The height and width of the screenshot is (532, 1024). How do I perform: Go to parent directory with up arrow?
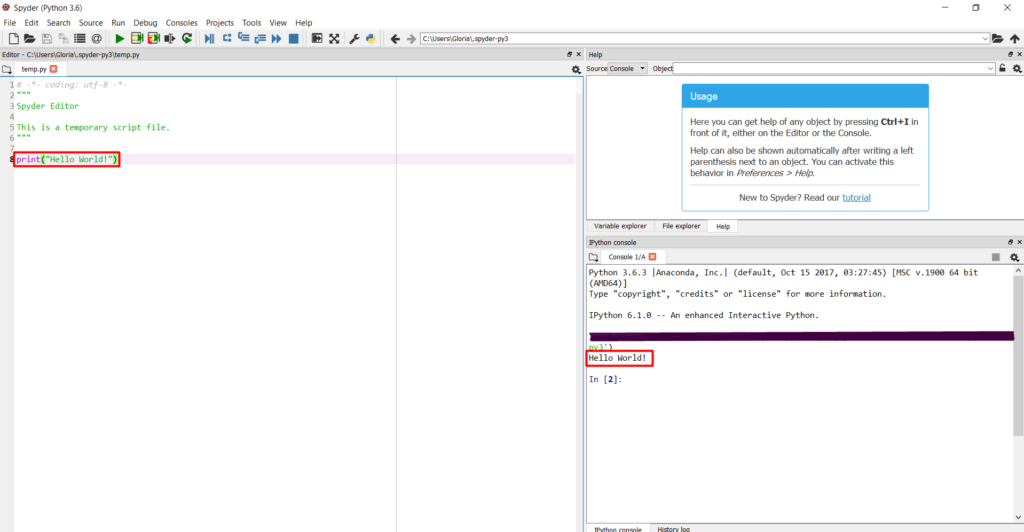(1015, 39)
